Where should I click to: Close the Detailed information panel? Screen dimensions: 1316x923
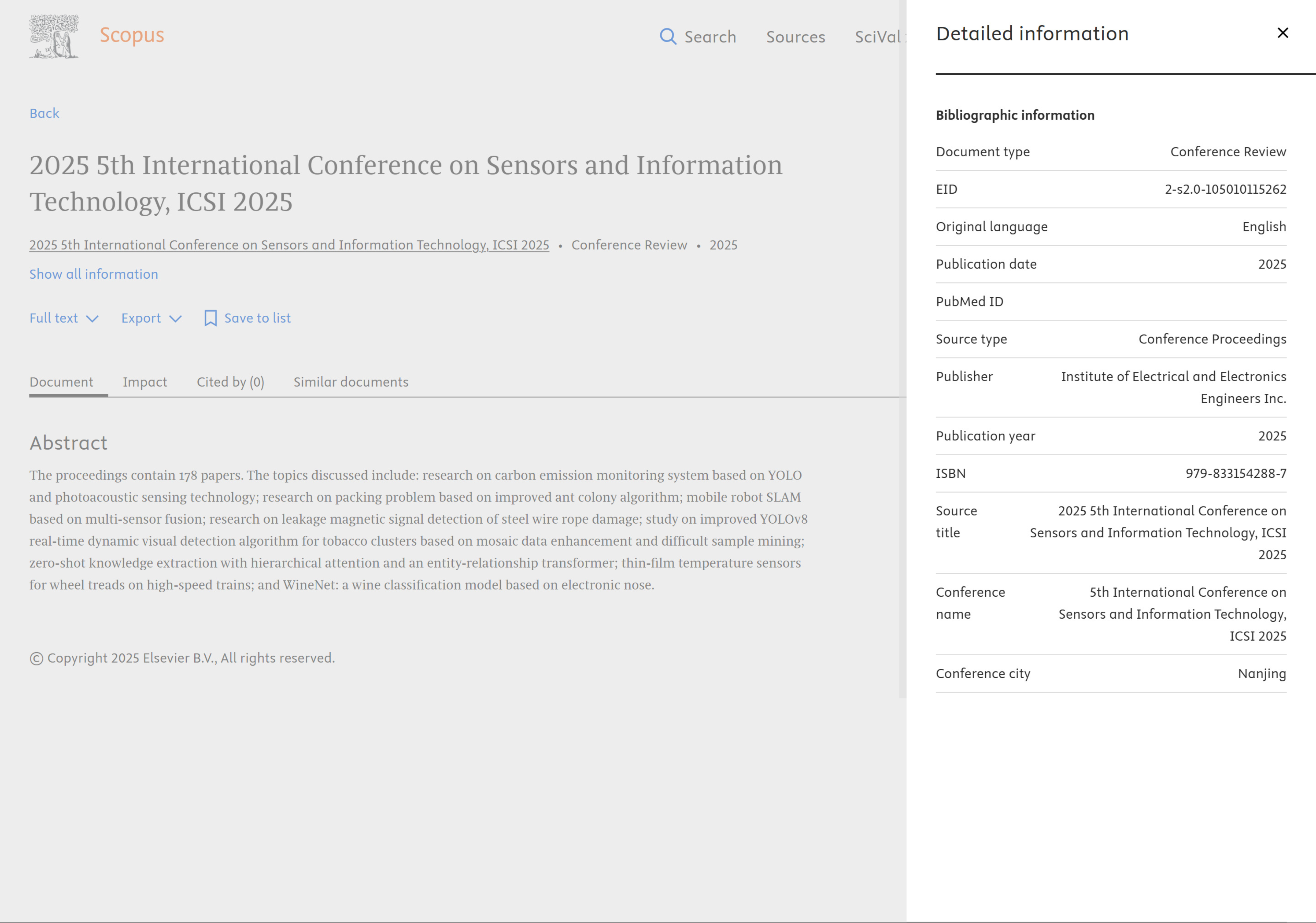[x=1282, y=33]
